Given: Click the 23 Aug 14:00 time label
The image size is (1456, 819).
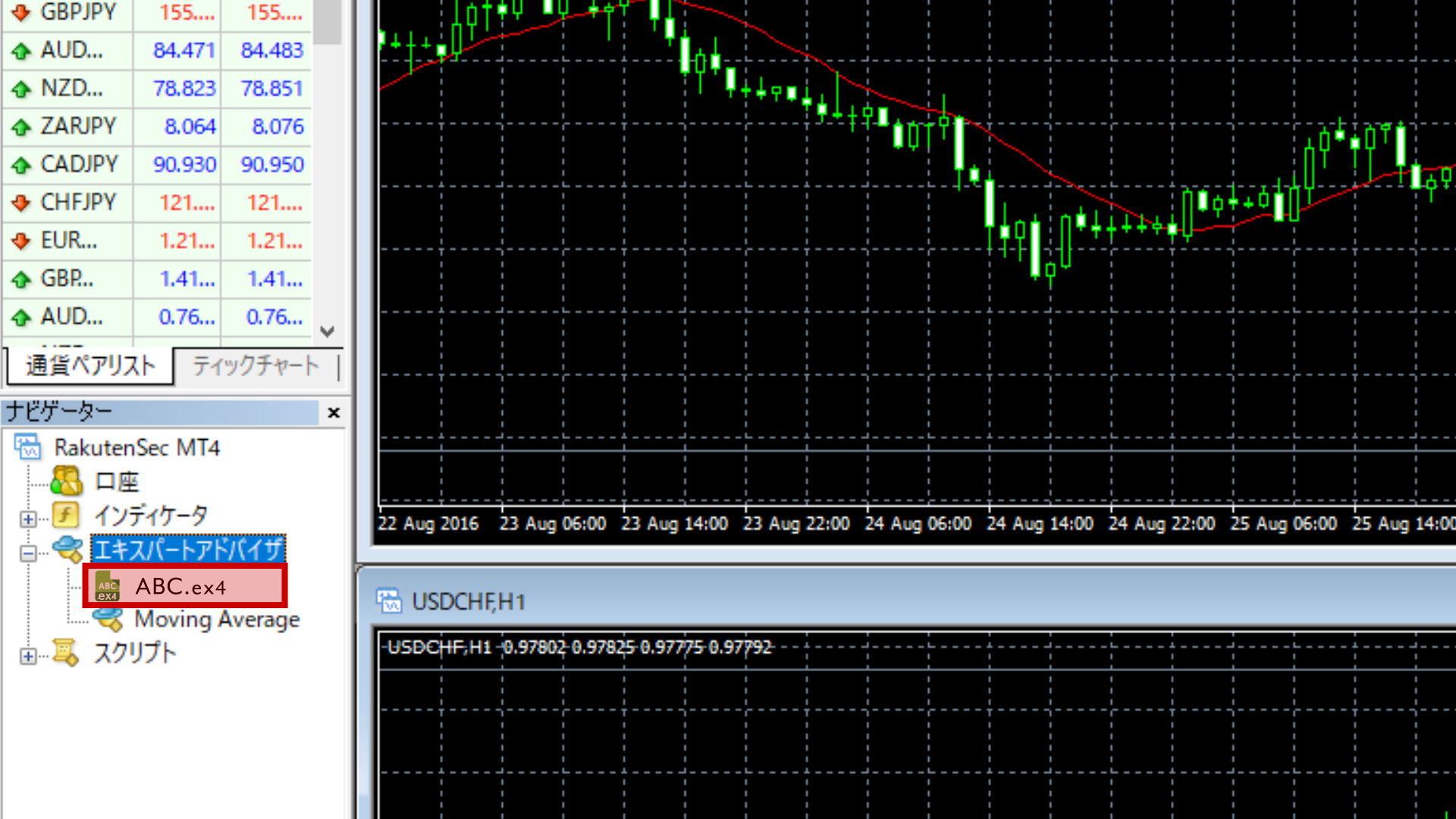Looking at the screenshot, I should click(x=675, y=524).
